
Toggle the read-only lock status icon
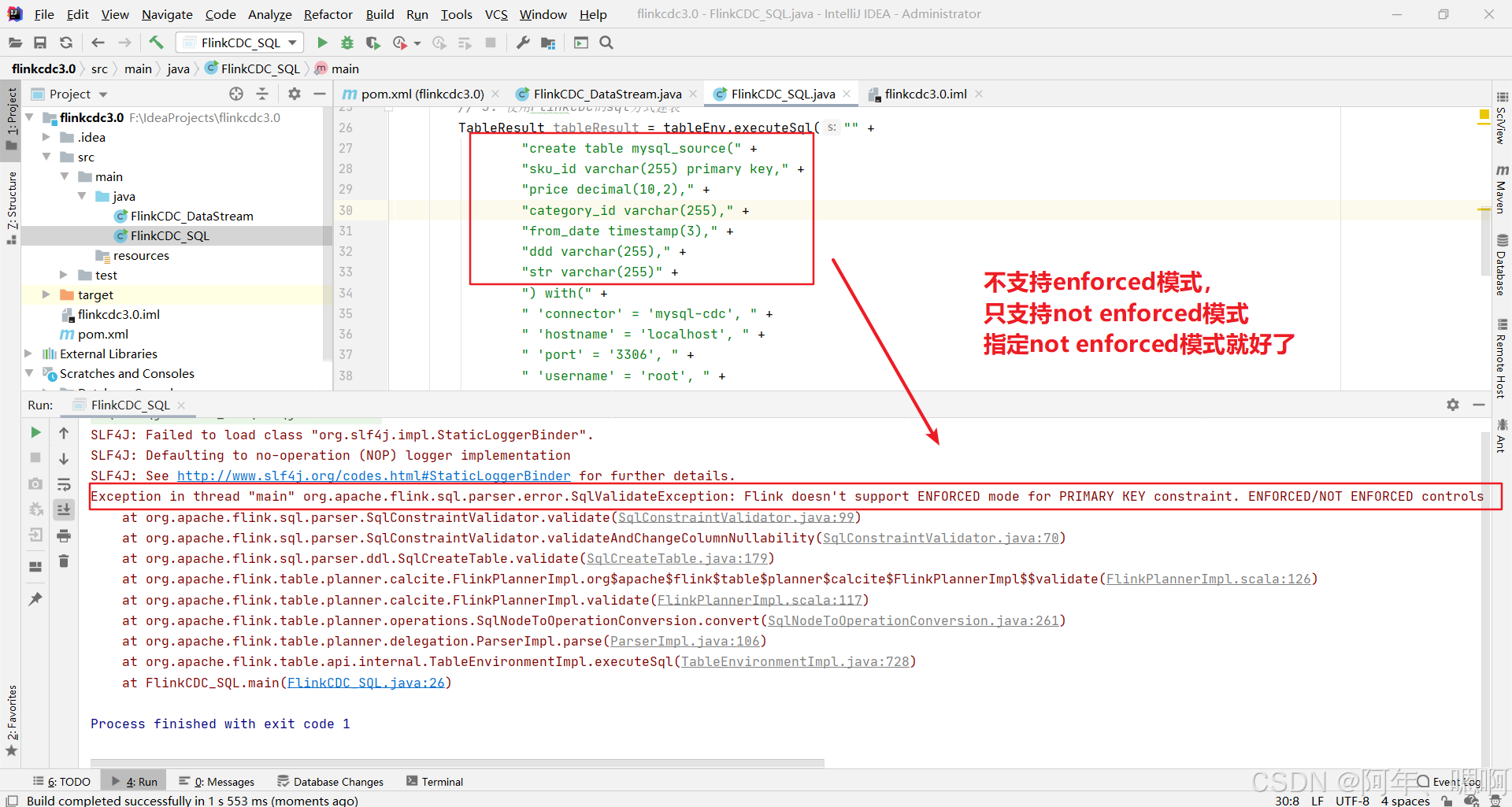(x=1447, y=801)
